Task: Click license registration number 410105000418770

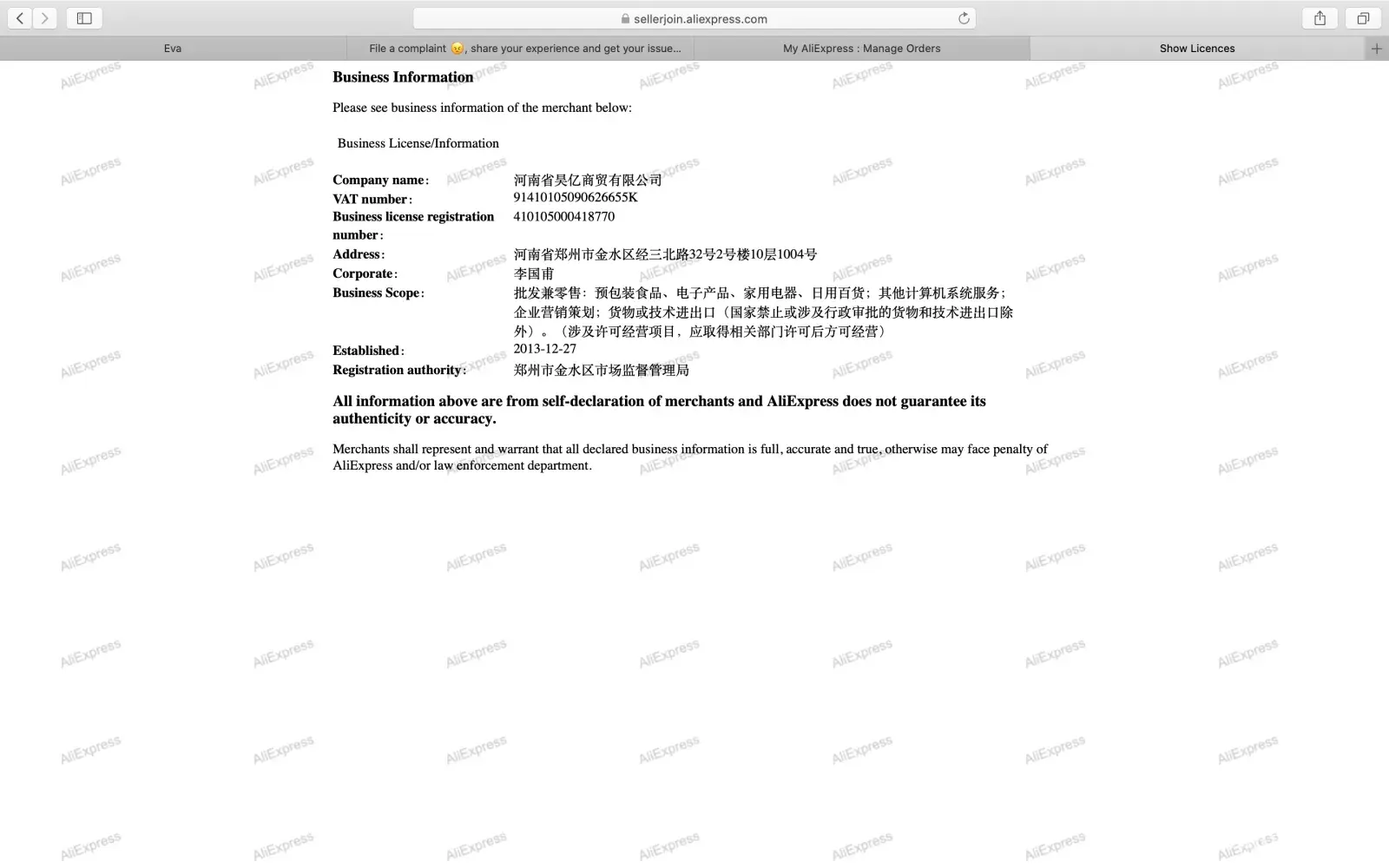Action: 564,216
